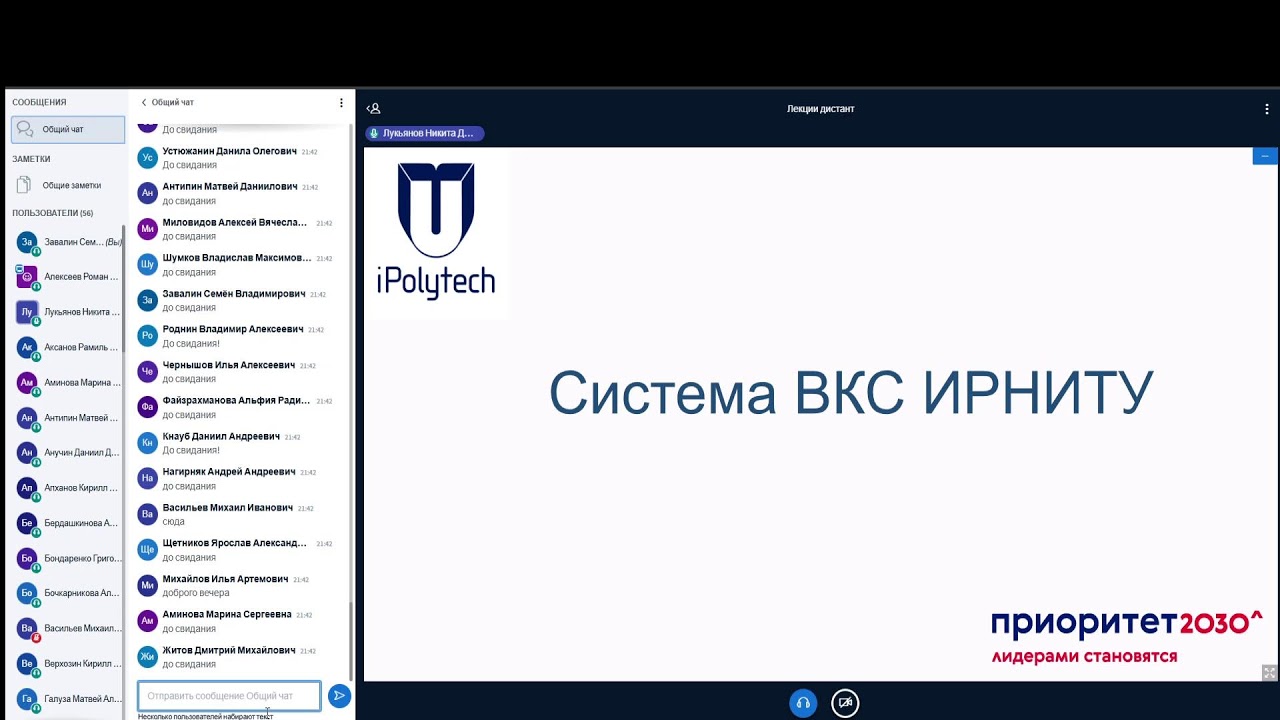
Task: Click the Ми avatar of Михайлов's chat message
Action: click(148, 586)
